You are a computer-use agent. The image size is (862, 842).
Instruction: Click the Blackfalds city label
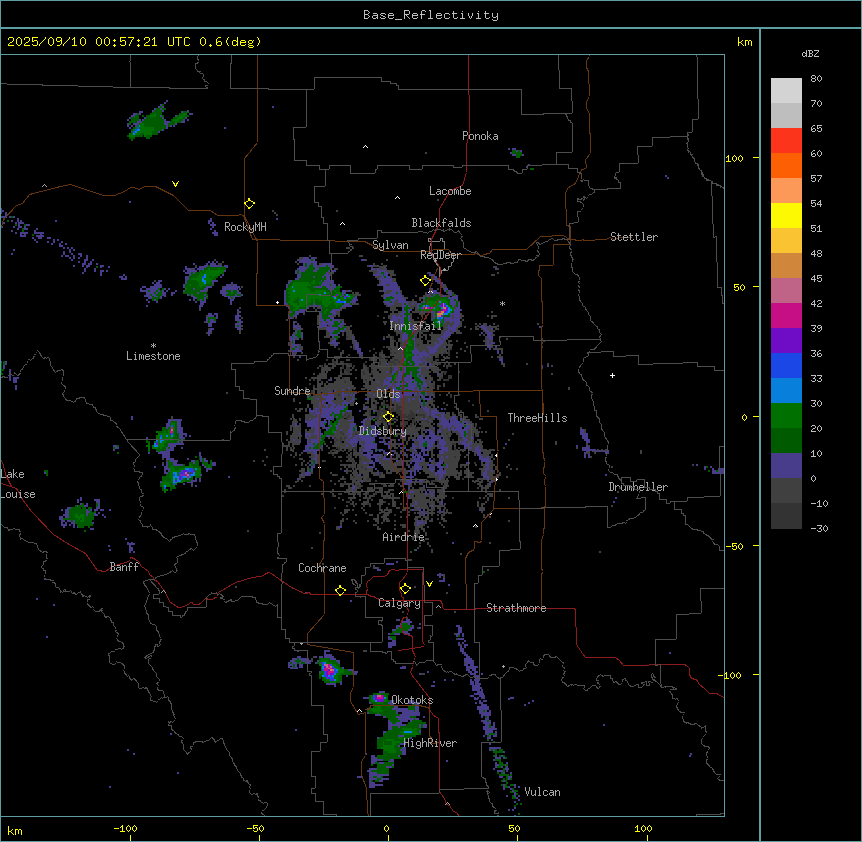click(441, 223)
